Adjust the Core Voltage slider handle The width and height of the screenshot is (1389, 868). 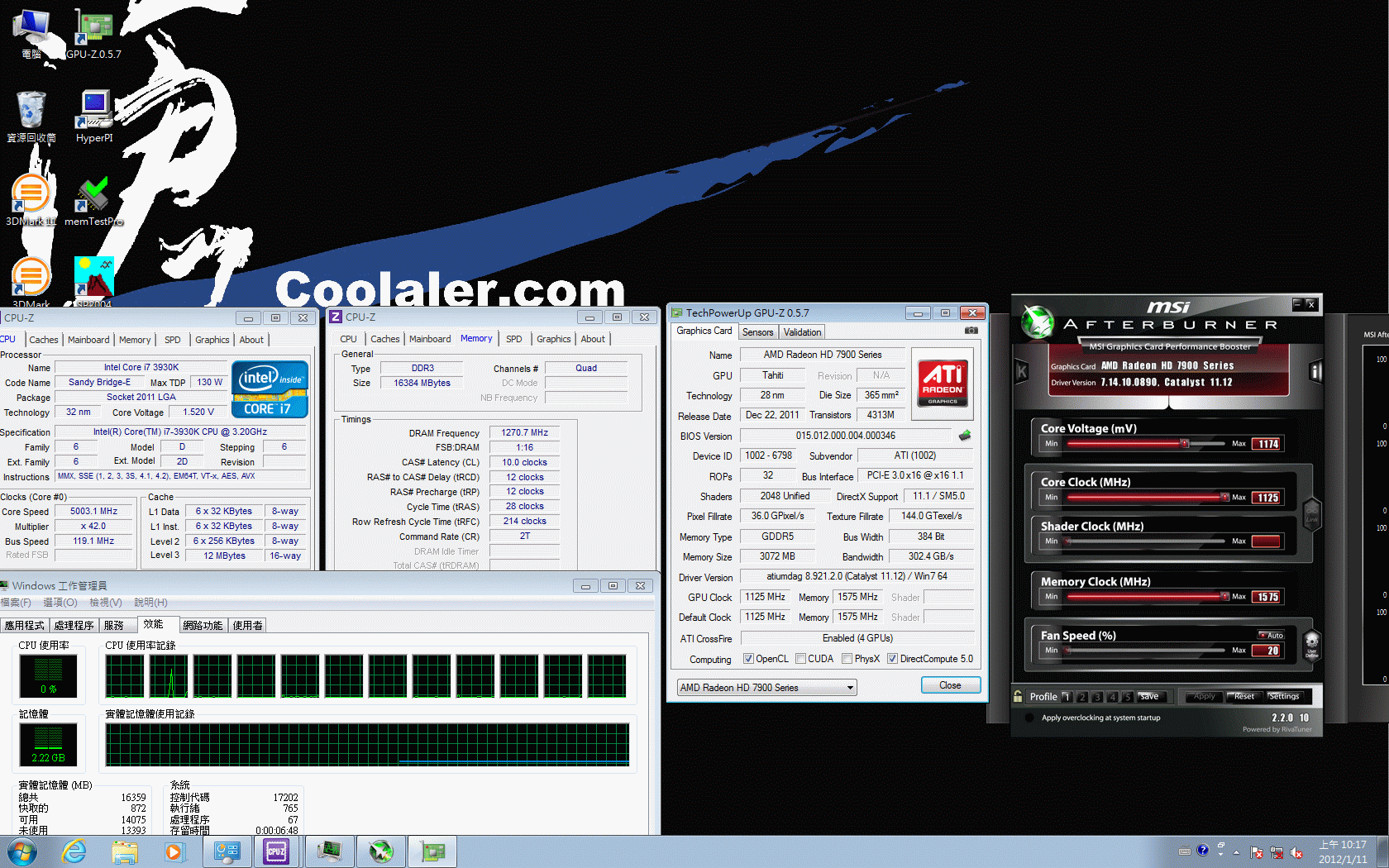(1184, 444)
